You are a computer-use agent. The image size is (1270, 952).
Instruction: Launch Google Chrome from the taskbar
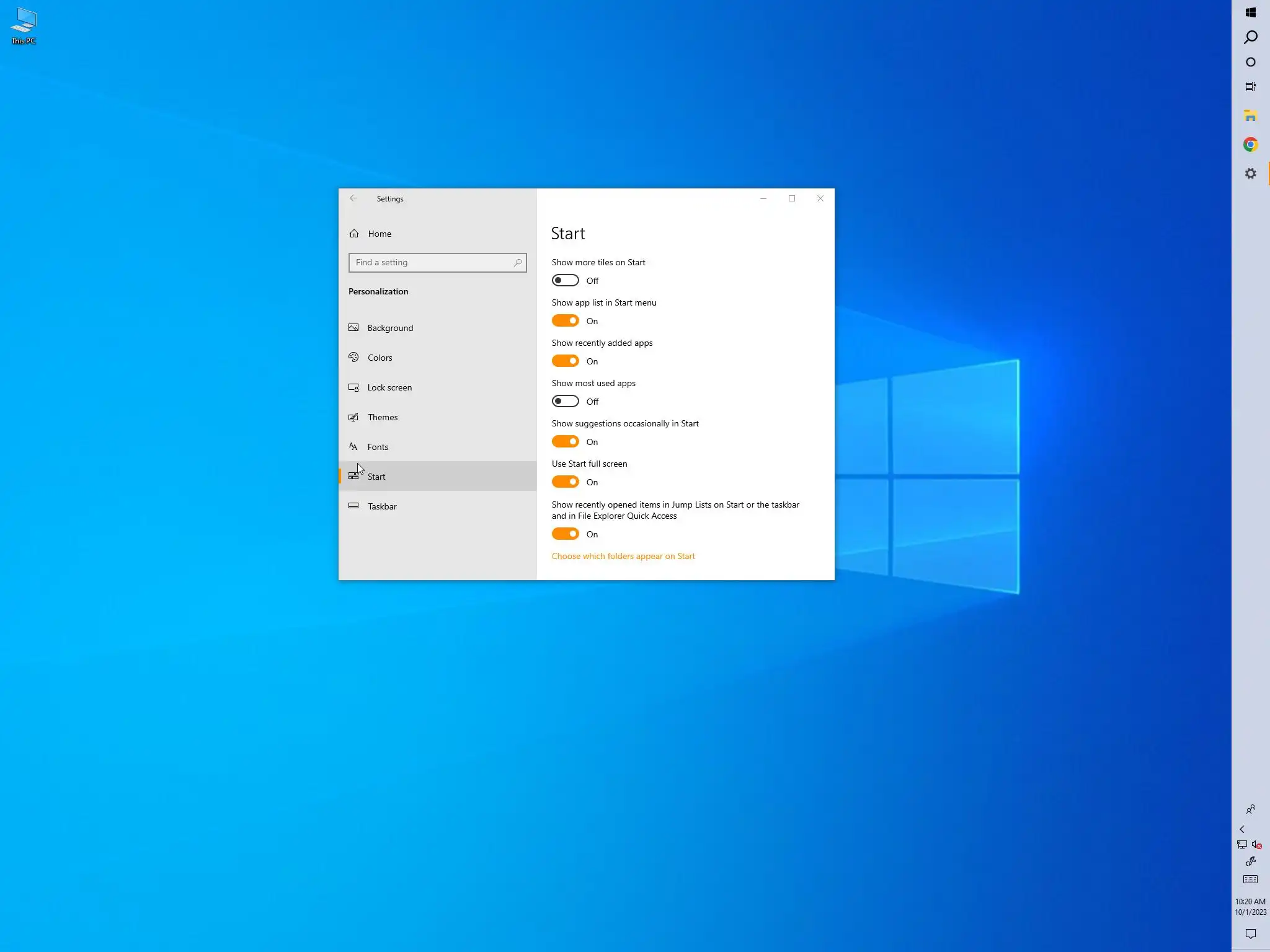1250,144
